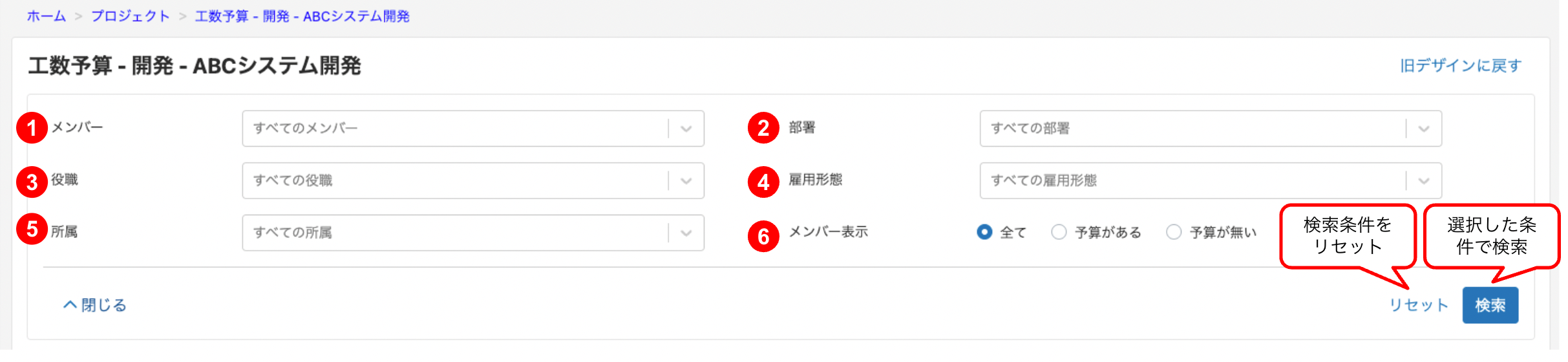Open プロジェクト breadcrumb link
This screenshot has width=1568, height=362.
130,16
